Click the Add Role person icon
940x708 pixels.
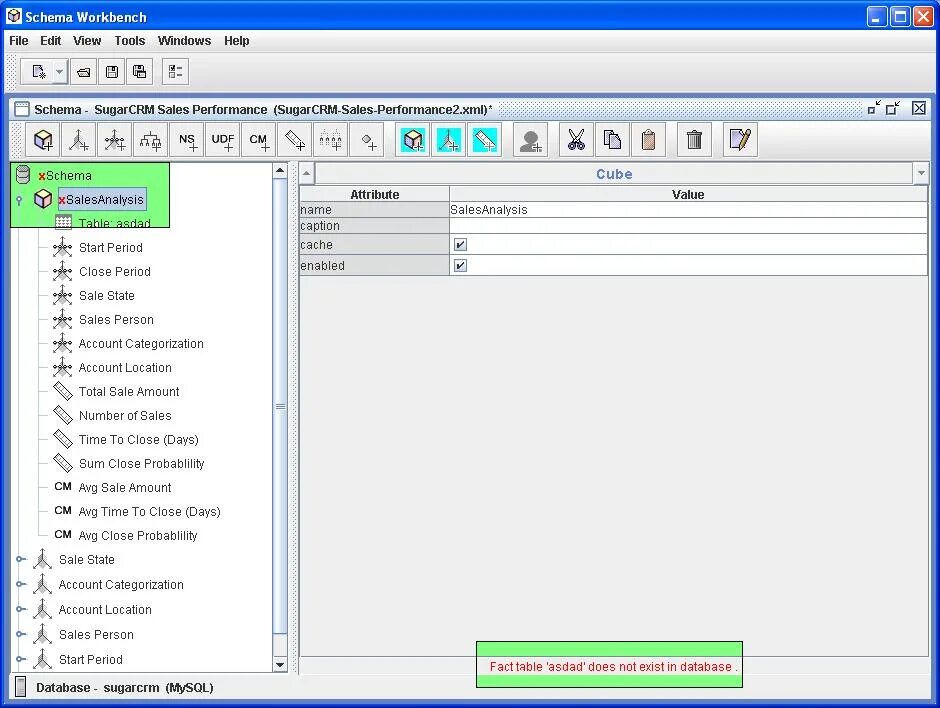pos(531,140)
